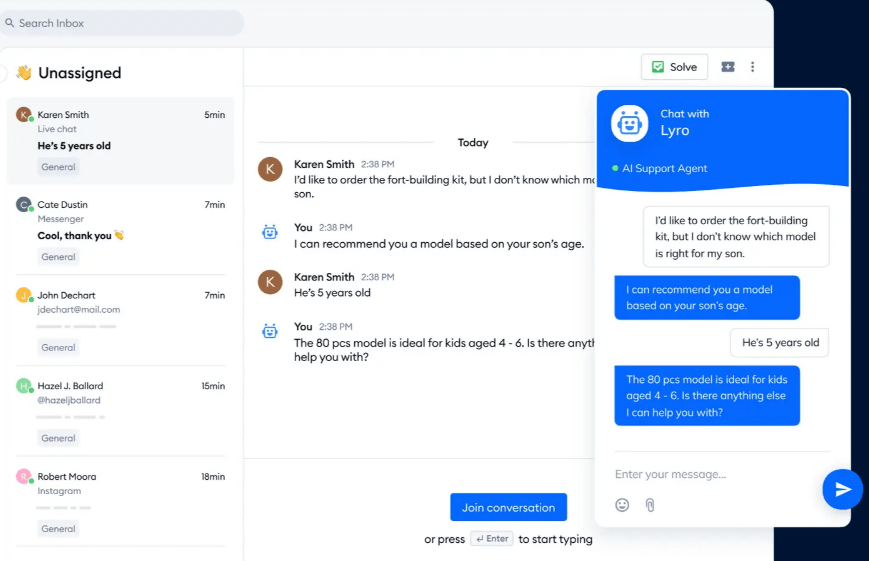Click the create ticket icon beside Solve
869x561 pixels.
coord(728,67)
